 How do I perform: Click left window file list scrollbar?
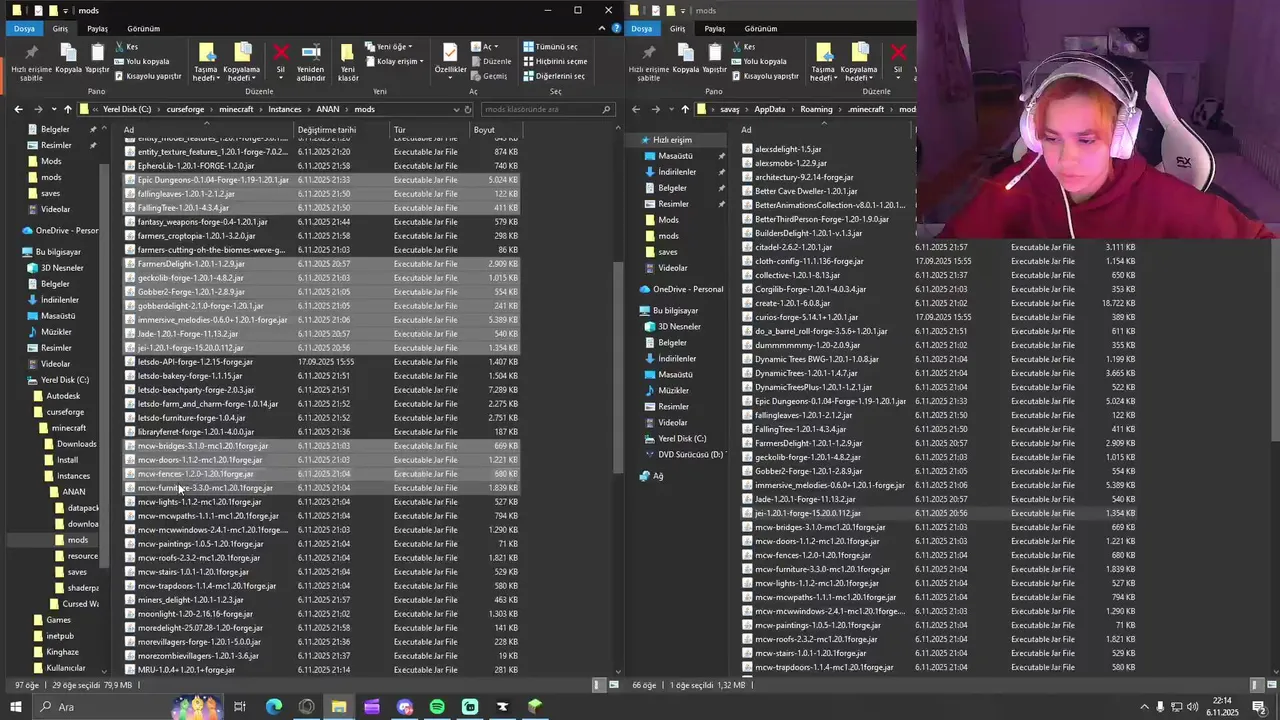[619, 368]
